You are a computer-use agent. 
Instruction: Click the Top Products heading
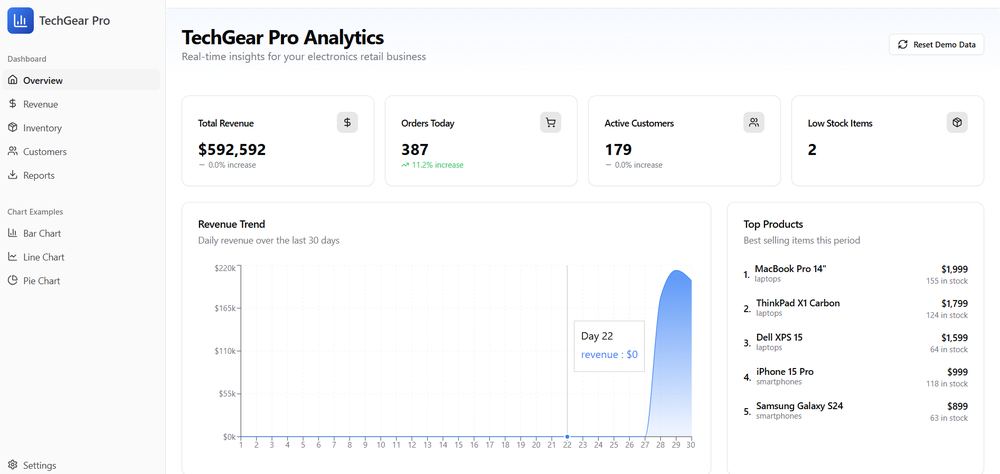click(773, 224)
